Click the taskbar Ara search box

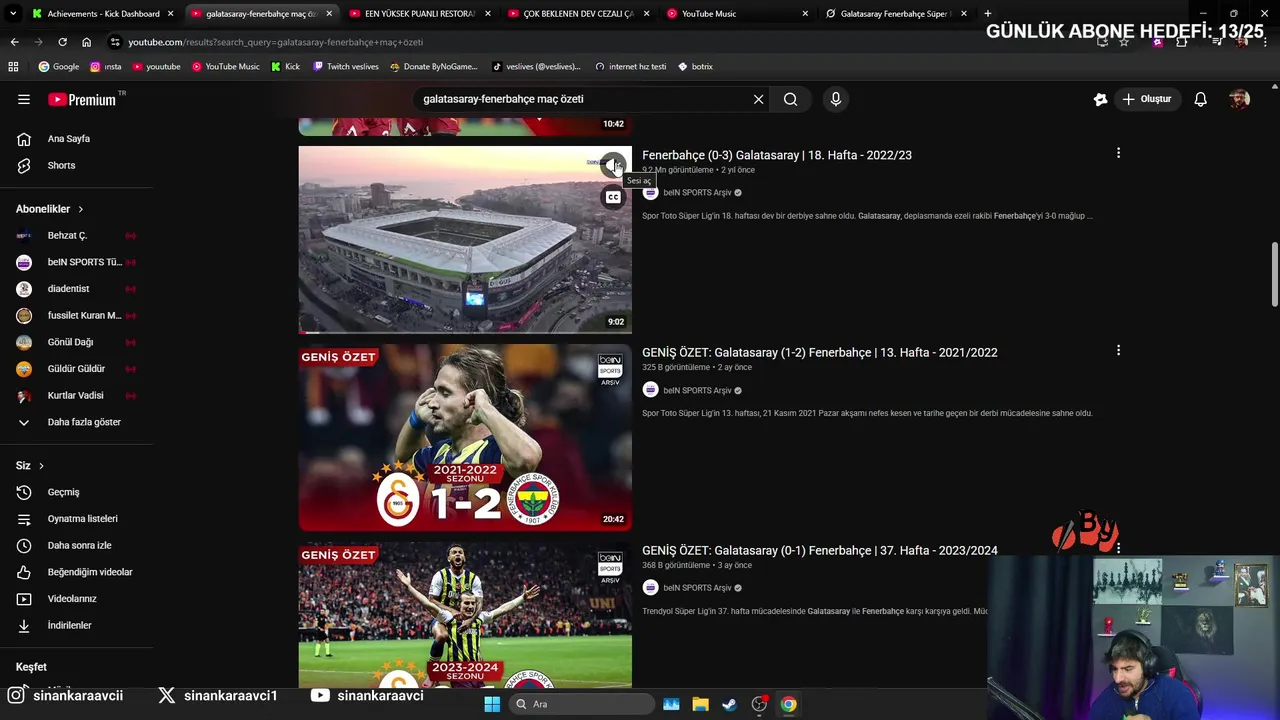pyautogui.click(x=580, y=704)
